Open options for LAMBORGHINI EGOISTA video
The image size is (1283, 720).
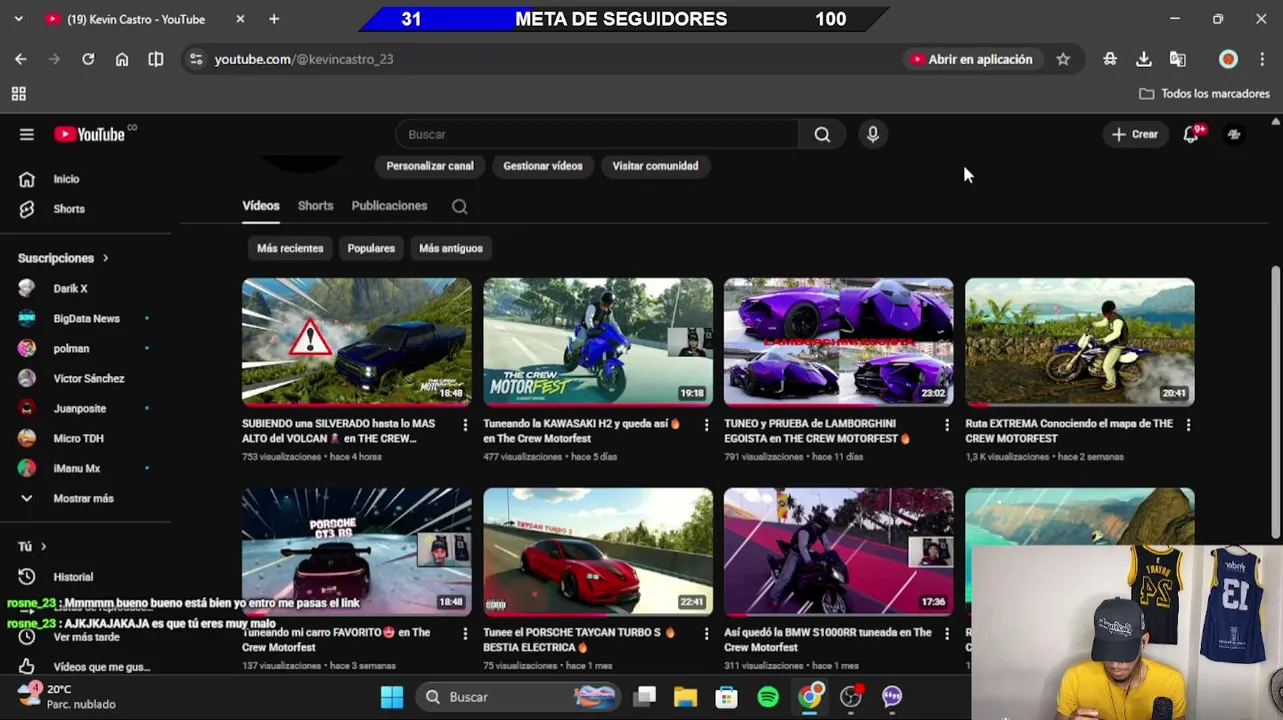[947, 425]
